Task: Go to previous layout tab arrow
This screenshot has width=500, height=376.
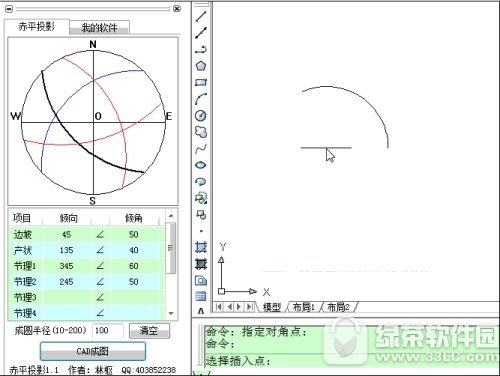Action: pos(229,306)
